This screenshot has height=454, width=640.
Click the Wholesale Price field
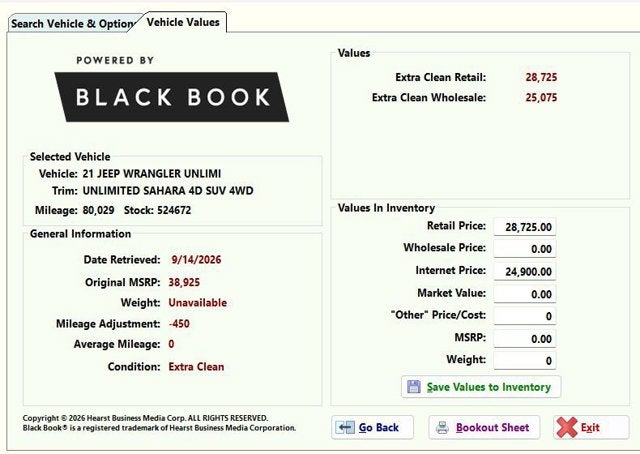[x=524, y=249]
